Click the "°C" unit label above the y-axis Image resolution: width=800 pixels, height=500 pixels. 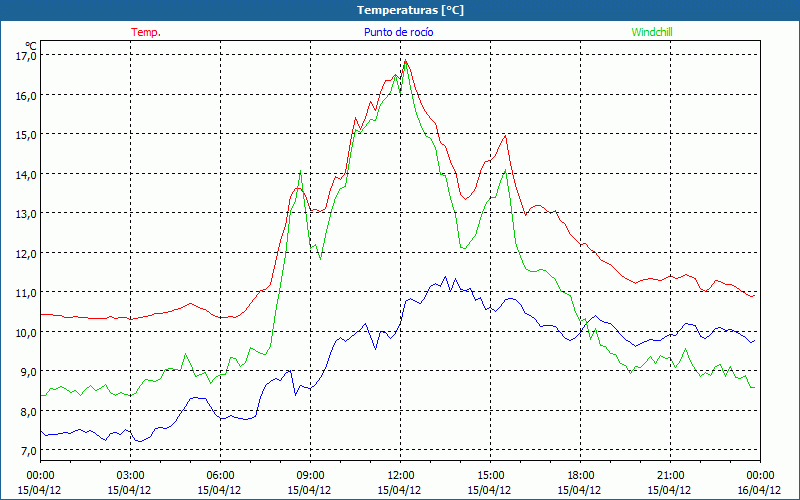tap(31, 45)
